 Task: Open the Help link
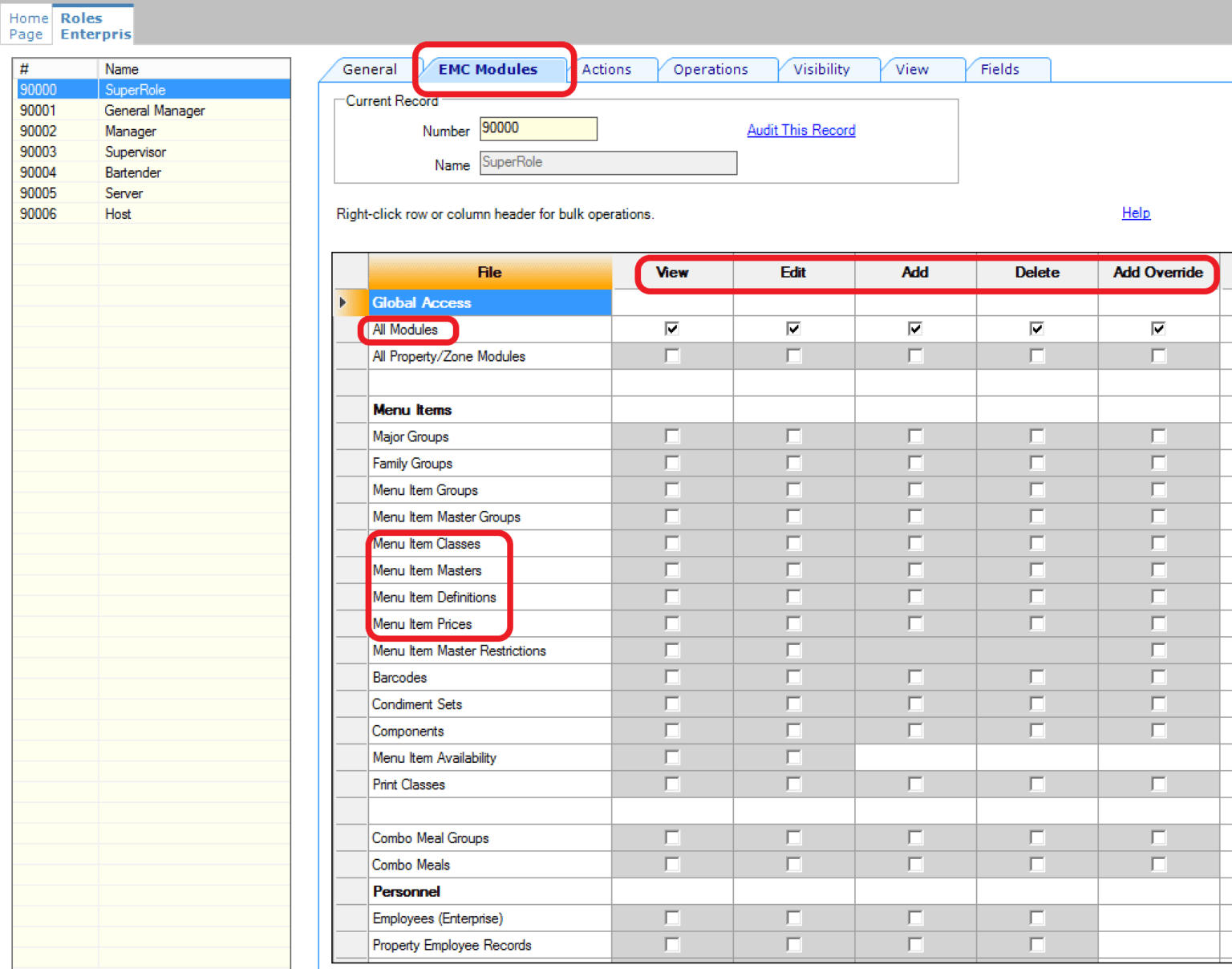pos(1136,213)
